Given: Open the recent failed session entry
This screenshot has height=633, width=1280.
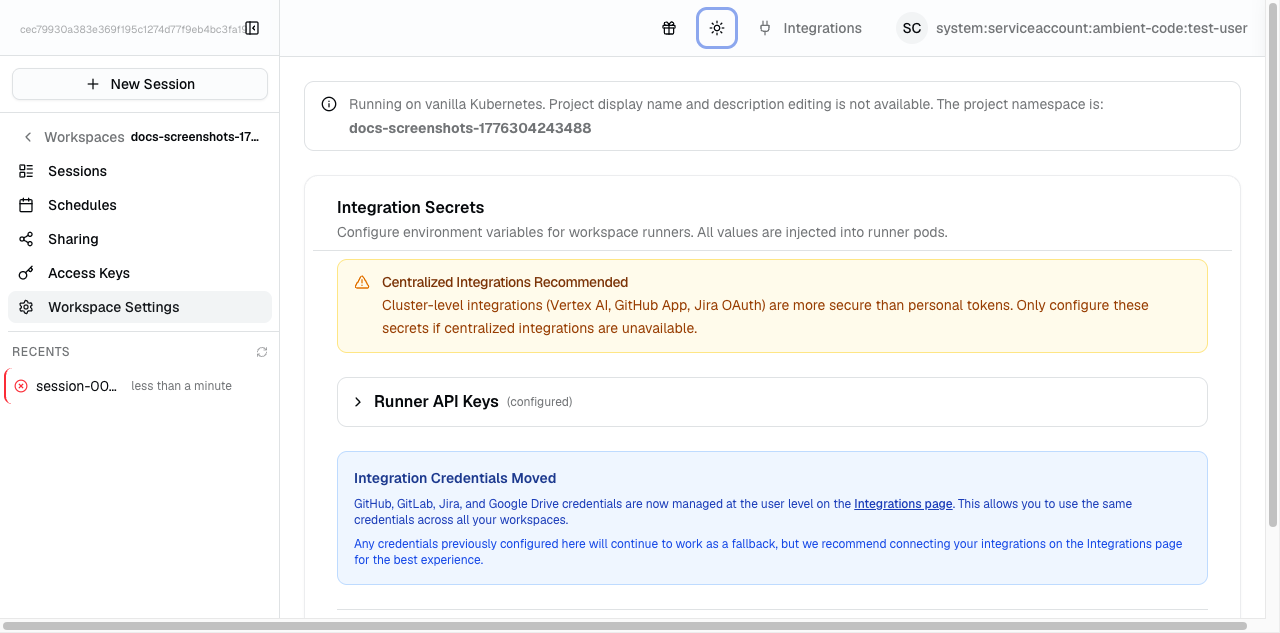Looking at the screenshot, I should tap(77, 386).
